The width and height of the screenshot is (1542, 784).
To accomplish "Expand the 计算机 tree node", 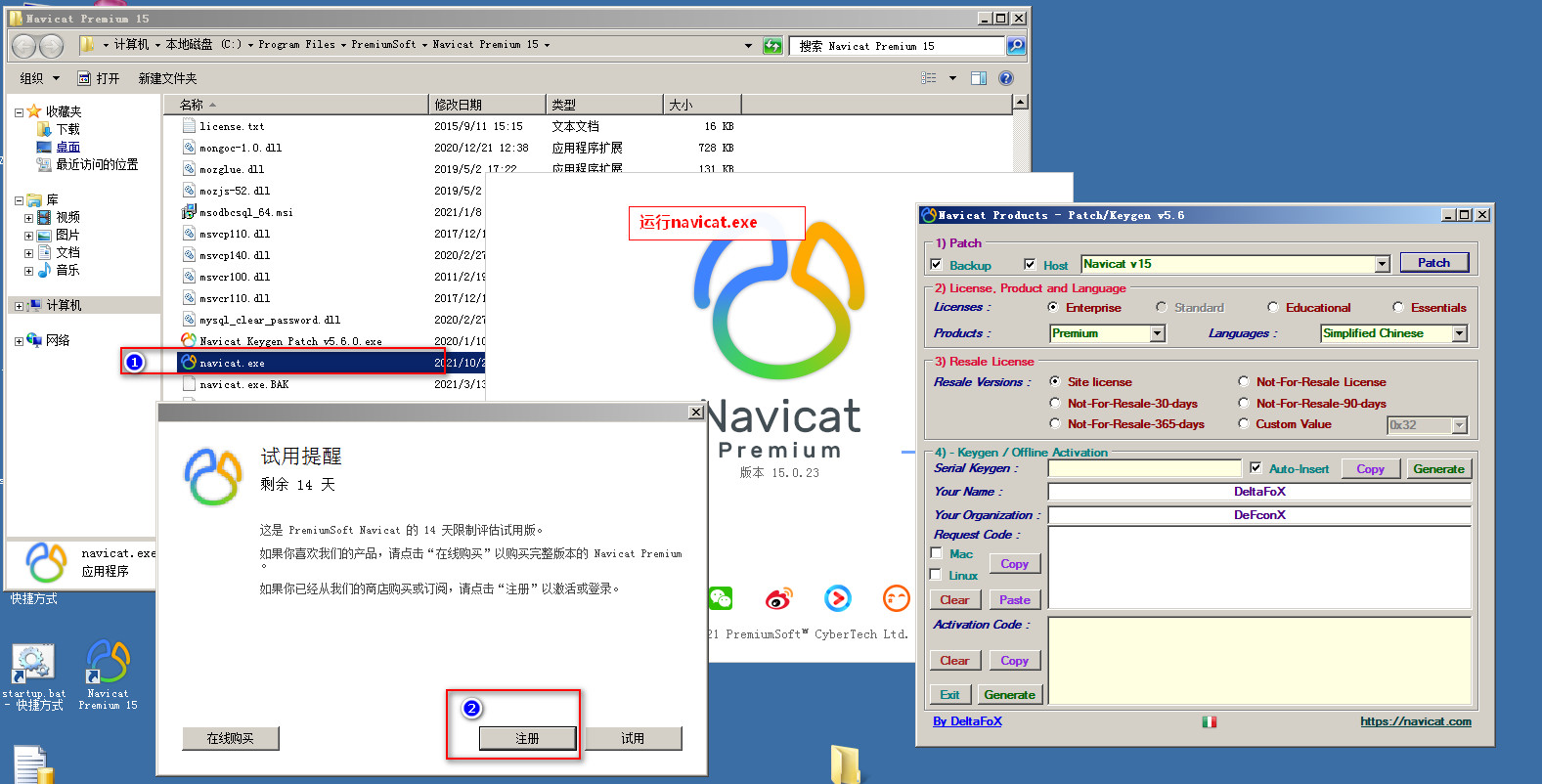I will [x=19, y=306].
